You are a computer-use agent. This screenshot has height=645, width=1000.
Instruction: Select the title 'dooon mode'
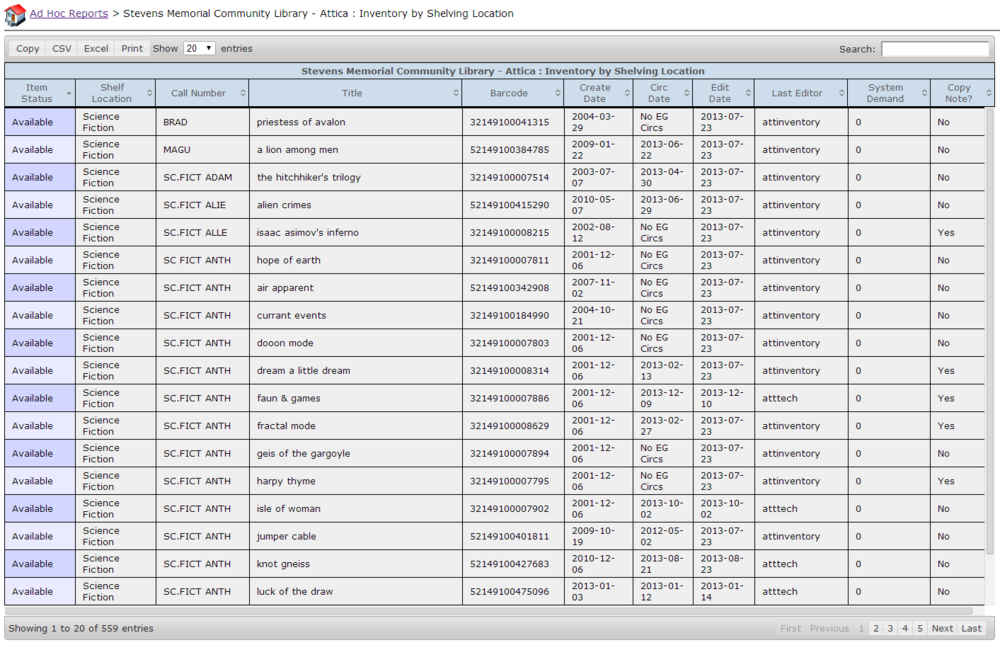coord(284,343)
